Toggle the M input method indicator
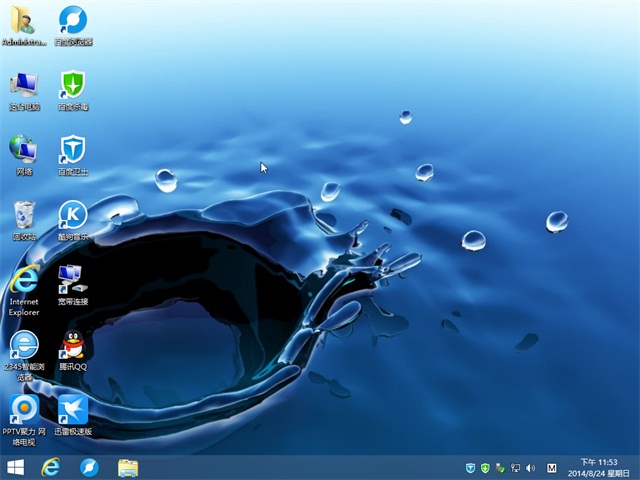640x480 pixels. point(553,467)
